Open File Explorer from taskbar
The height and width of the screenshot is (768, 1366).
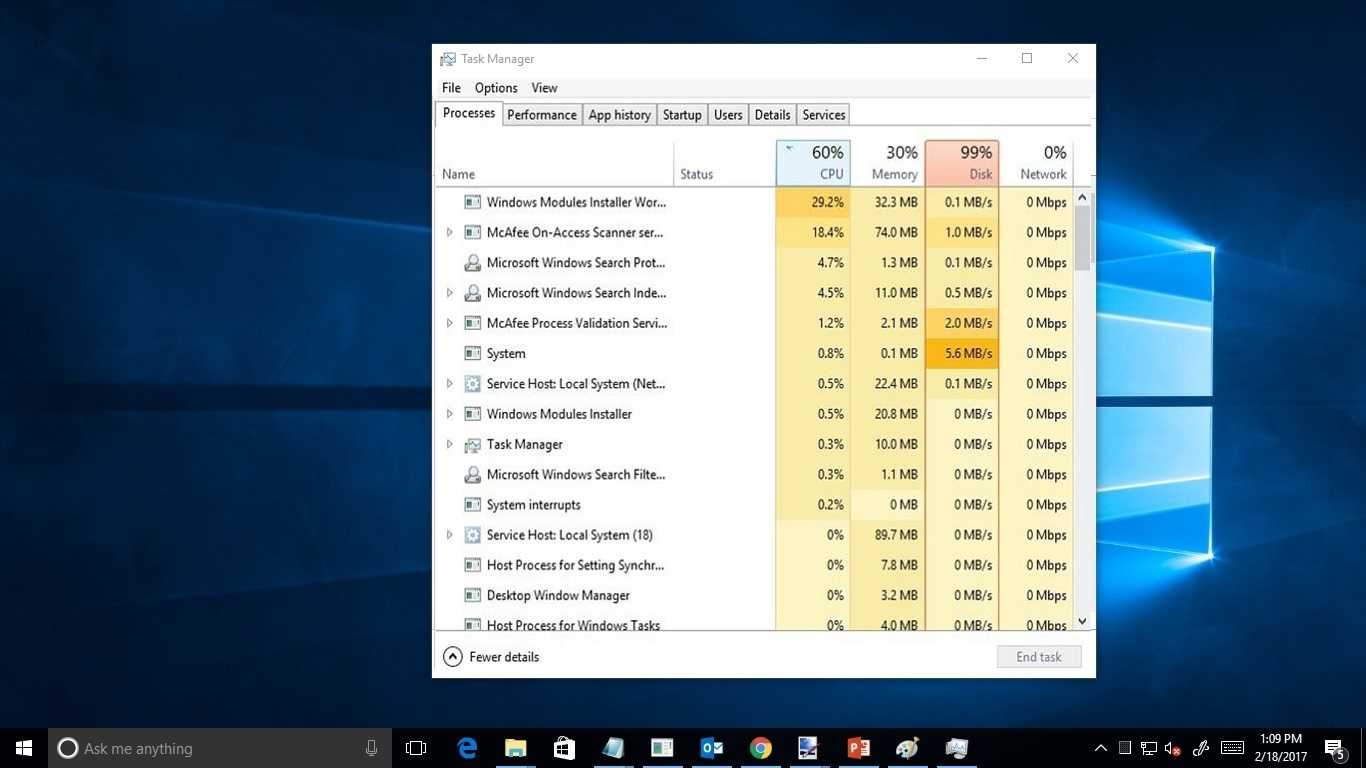pyautogui.click(x=516, y=748)
